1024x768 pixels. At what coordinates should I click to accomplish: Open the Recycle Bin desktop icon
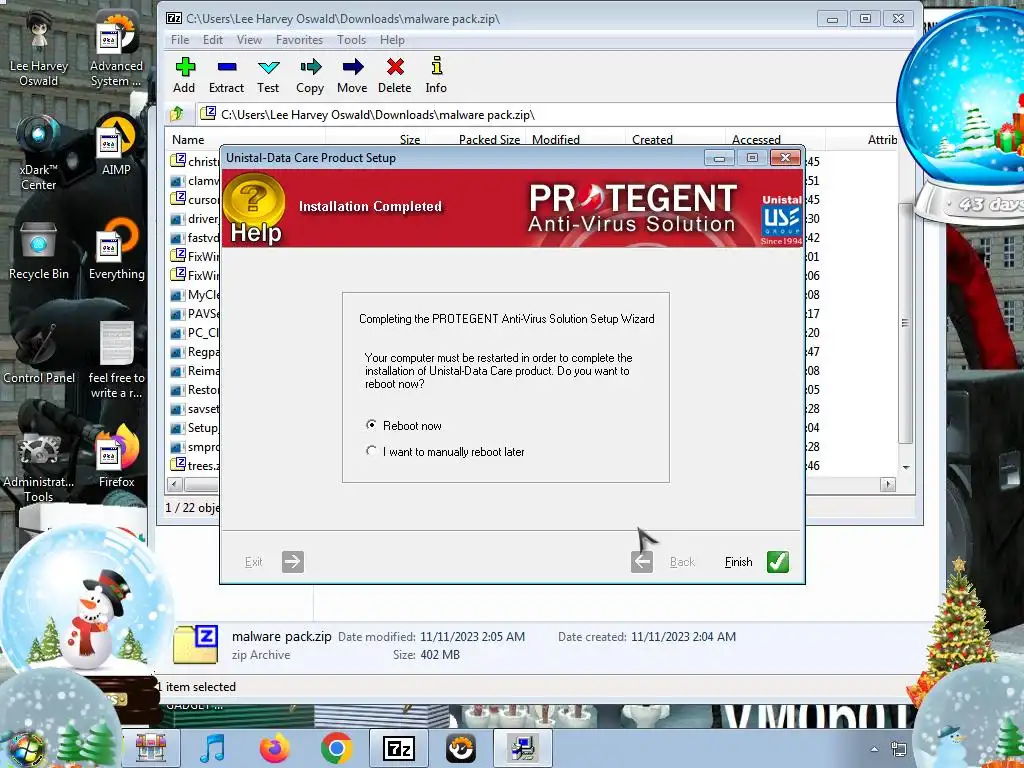[39, 251]
